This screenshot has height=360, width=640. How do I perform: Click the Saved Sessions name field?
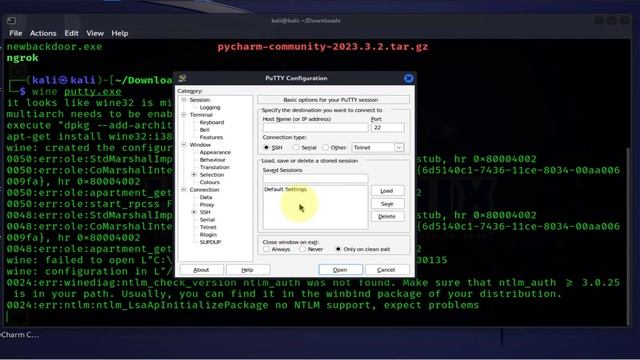tap(315, 178)
